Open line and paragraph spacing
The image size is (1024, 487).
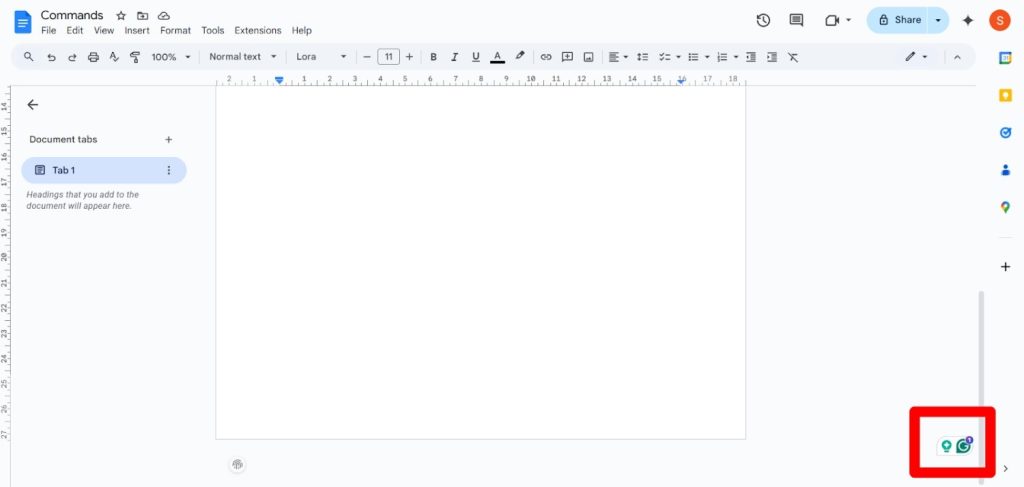tap(643, 57)
